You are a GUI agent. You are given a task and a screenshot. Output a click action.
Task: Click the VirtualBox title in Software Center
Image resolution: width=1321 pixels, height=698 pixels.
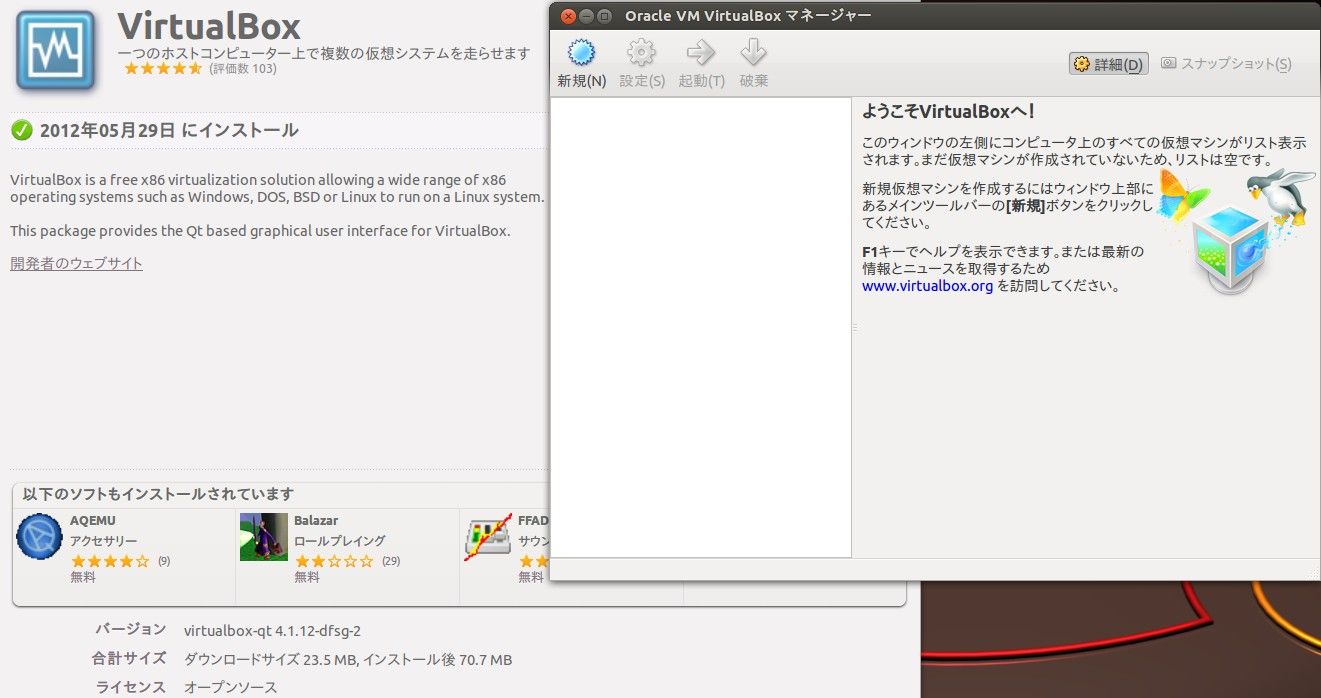click(x=209, y=26)
